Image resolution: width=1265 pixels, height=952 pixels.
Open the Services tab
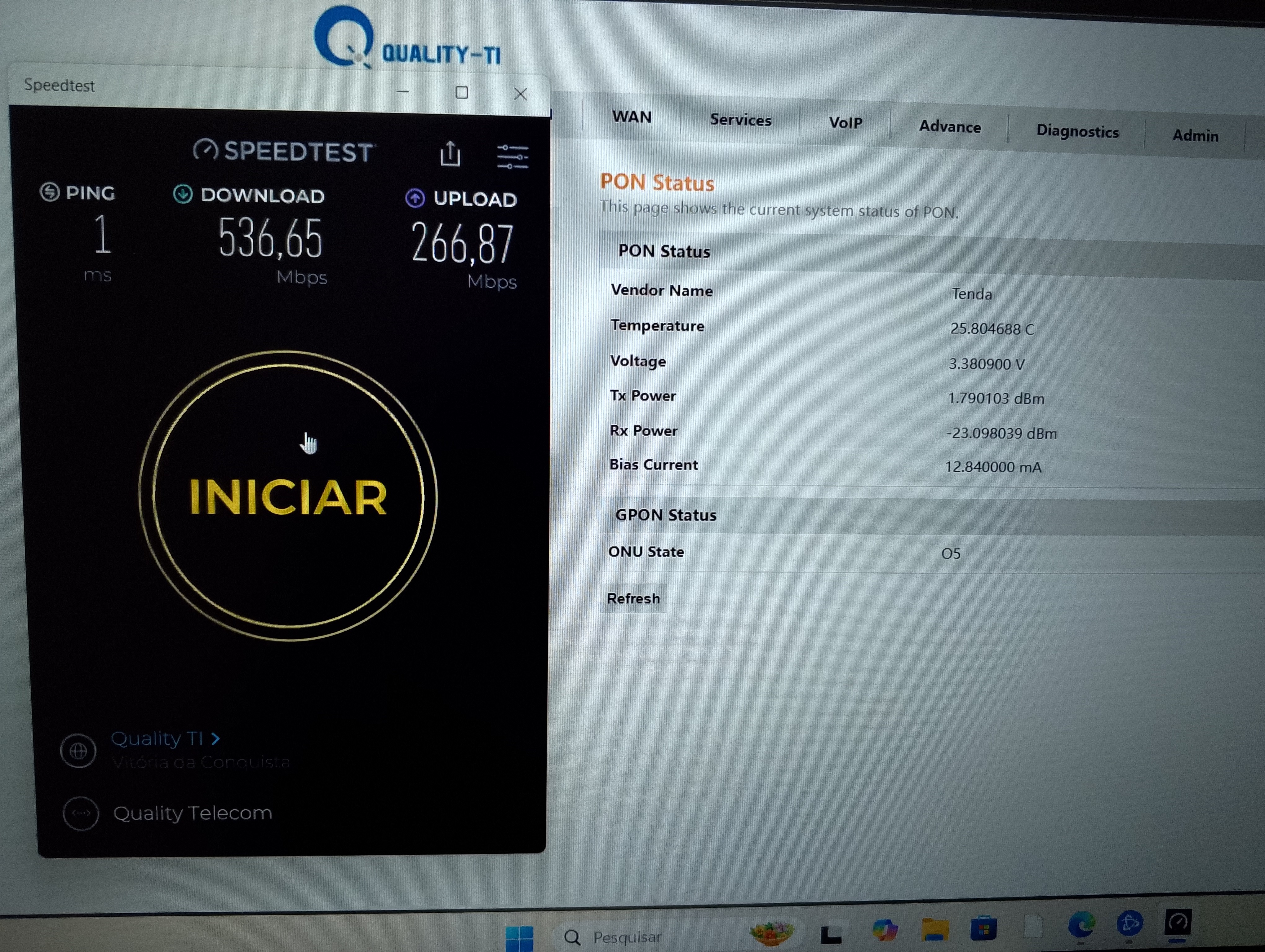coord(740,120)
